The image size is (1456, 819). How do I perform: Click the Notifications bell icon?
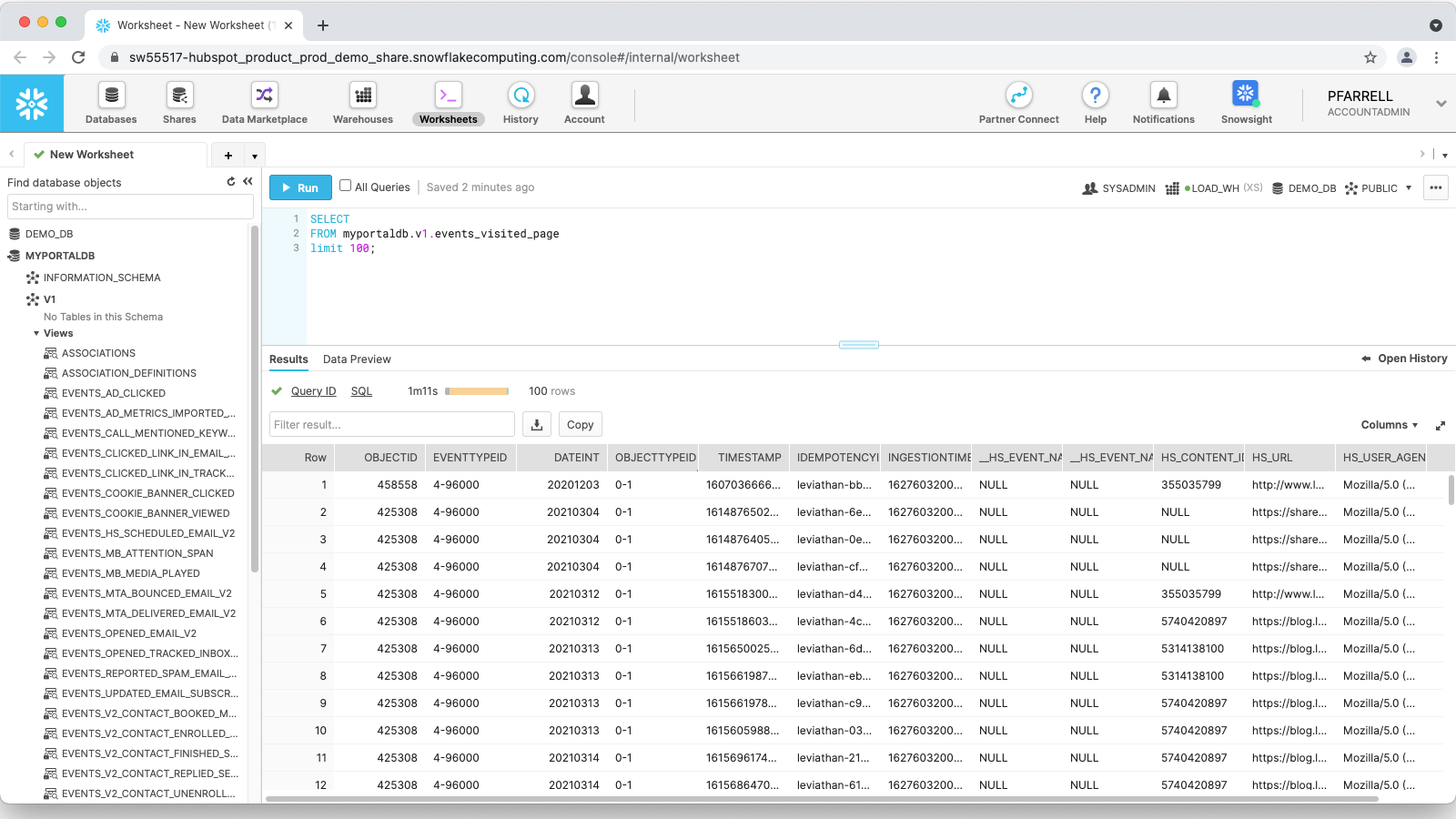(1163, 96)
